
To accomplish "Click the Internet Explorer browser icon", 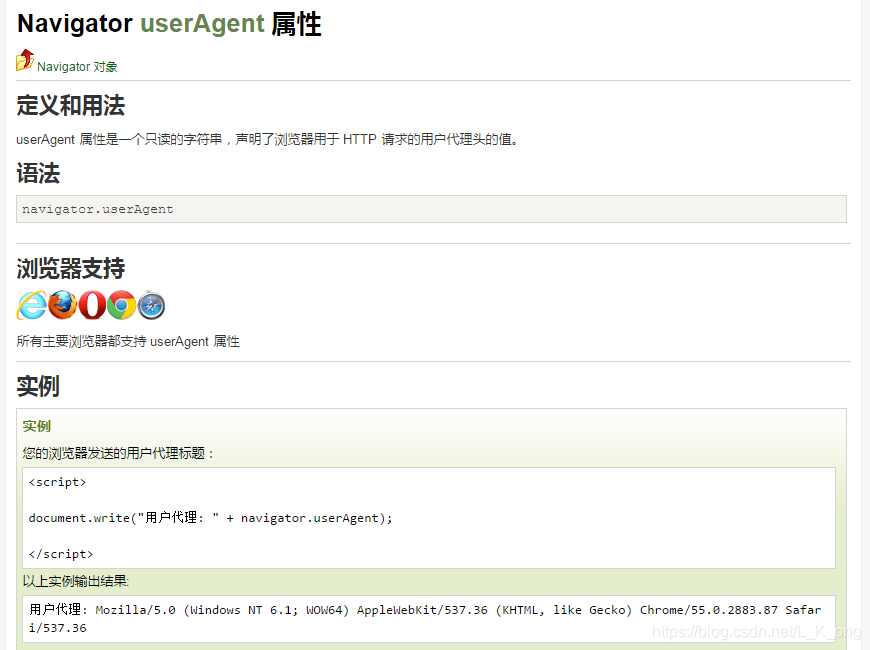I will click(31, 305).
